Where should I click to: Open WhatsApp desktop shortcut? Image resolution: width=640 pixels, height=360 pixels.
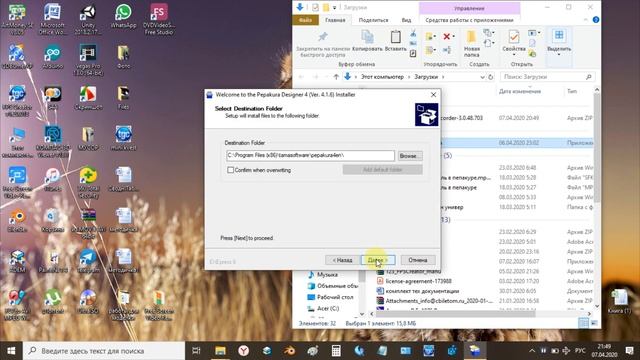pyautogui.click(x=123, y=16)
